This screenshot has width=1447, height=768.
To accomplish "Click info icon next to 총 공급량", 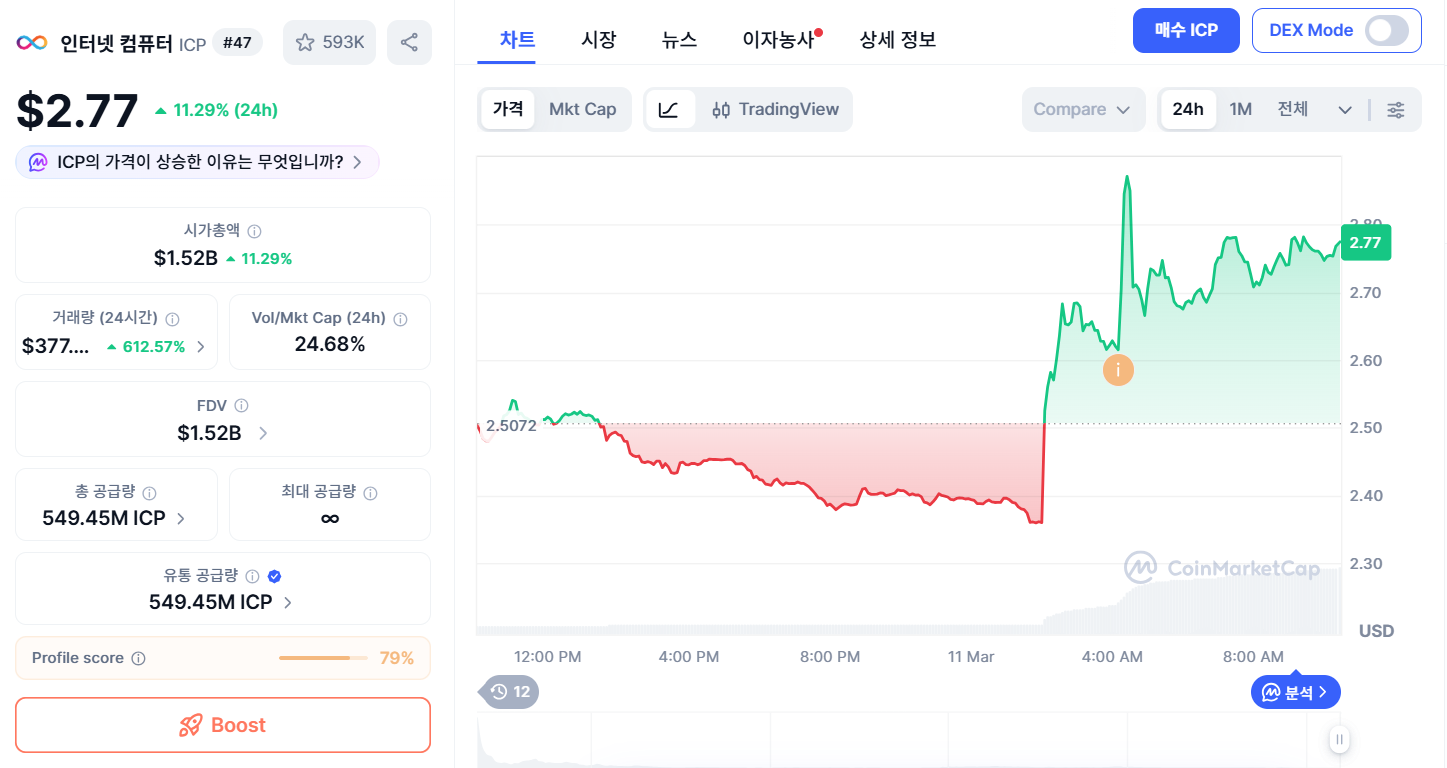I will tap(149, 493).
